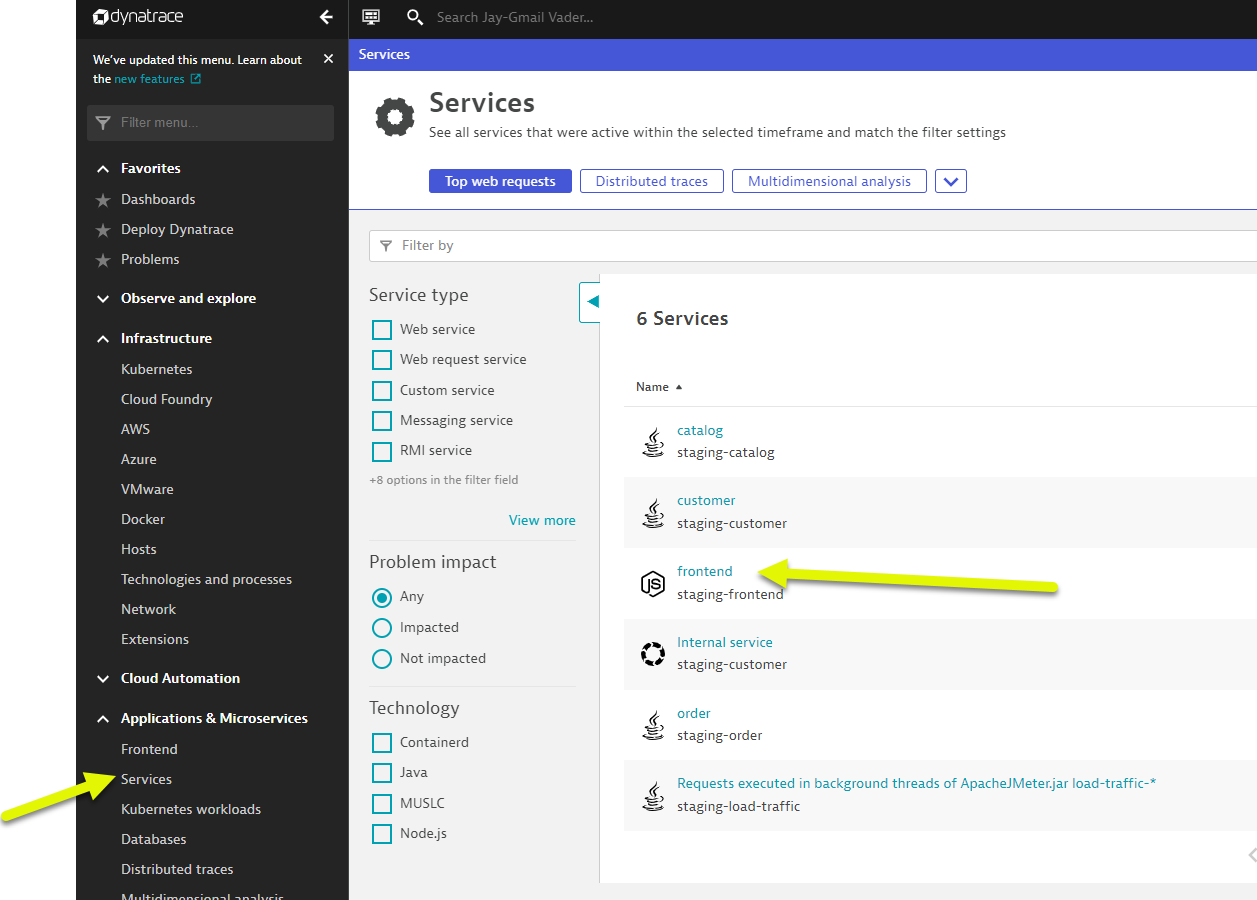Select the Impacted radio button
This screenshot has height=900, width=1257.
381,628
